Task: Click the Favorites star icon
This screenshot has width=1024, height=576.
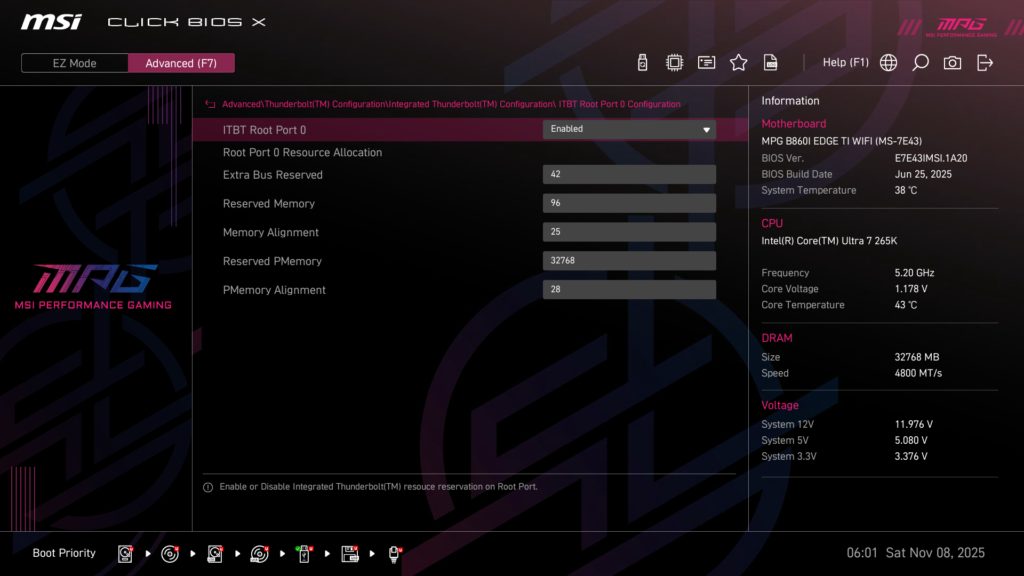Action: (x=738, y=61)
